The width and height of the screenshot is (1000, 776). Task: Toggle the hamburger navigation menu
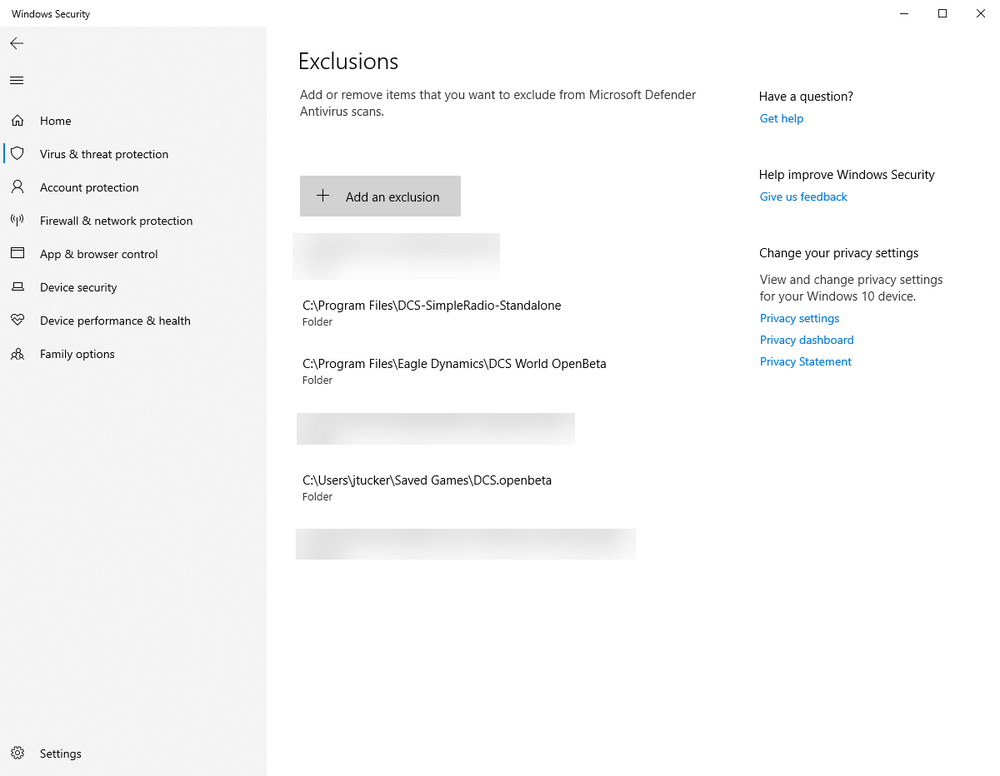17,80
